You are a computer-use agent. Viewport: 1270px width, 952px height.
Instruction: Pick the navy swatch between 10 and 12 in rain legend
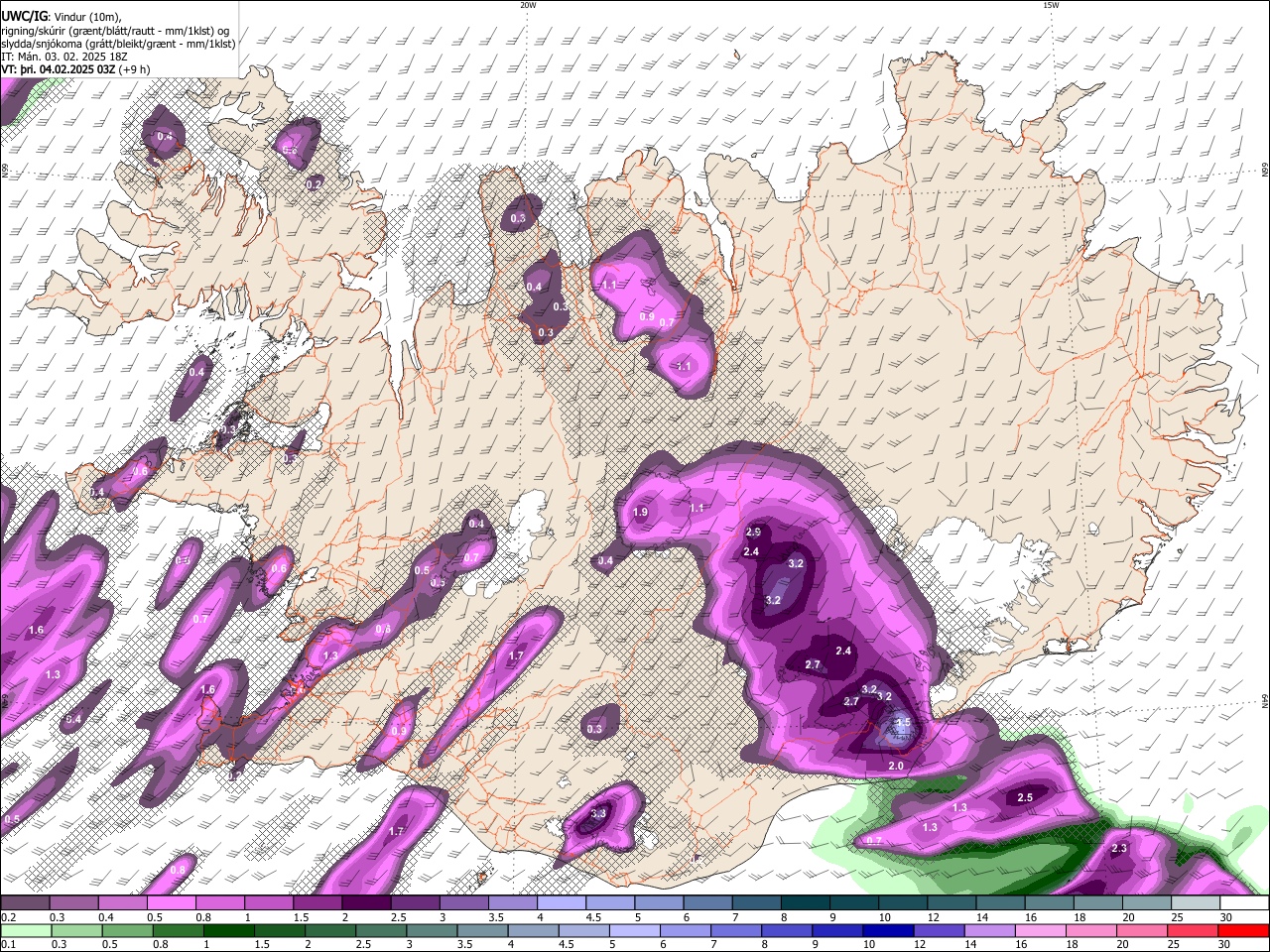(889, 930)
